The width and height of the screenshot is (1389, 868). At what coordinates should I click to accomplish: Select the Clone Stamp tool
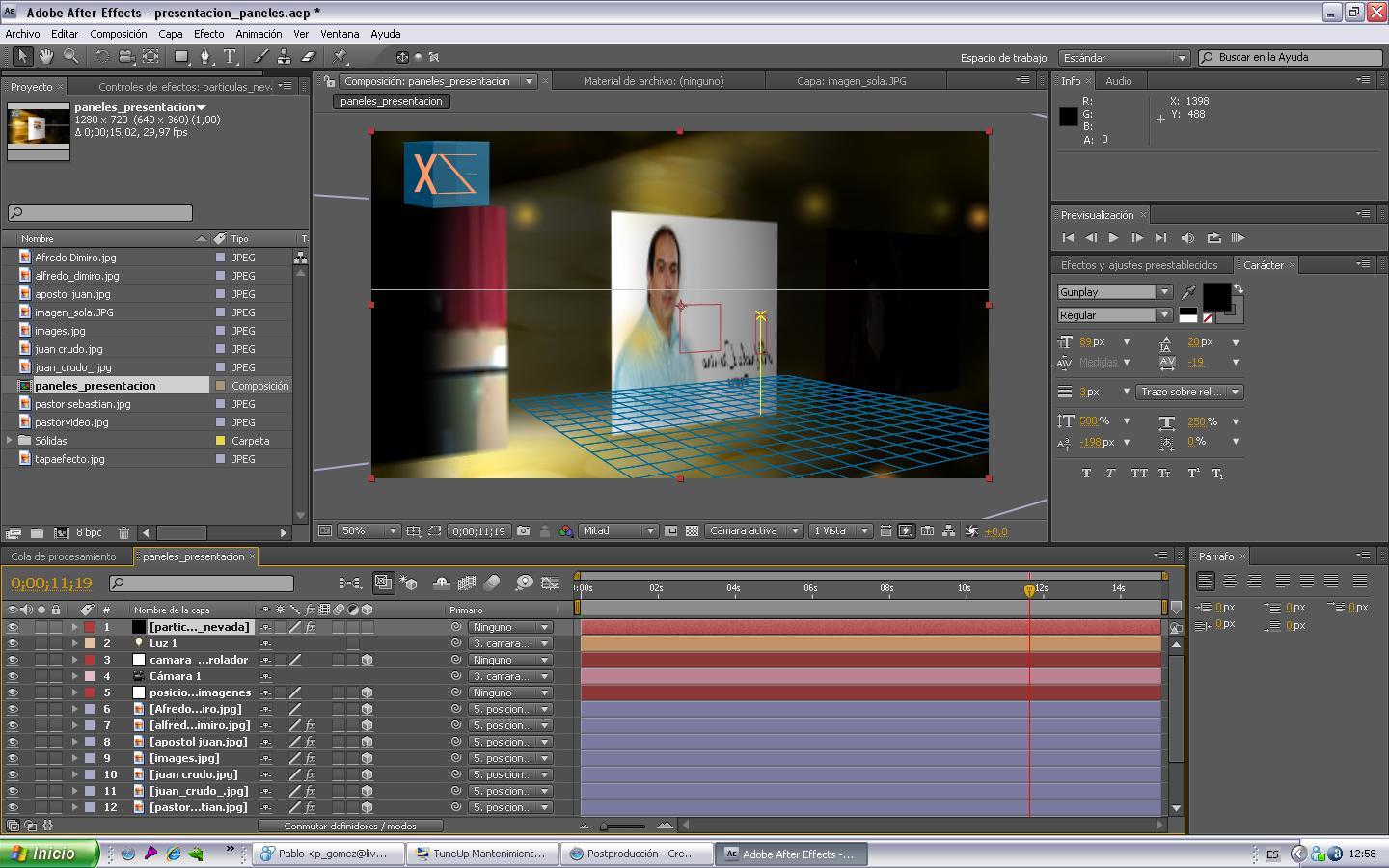coord(285,57)
